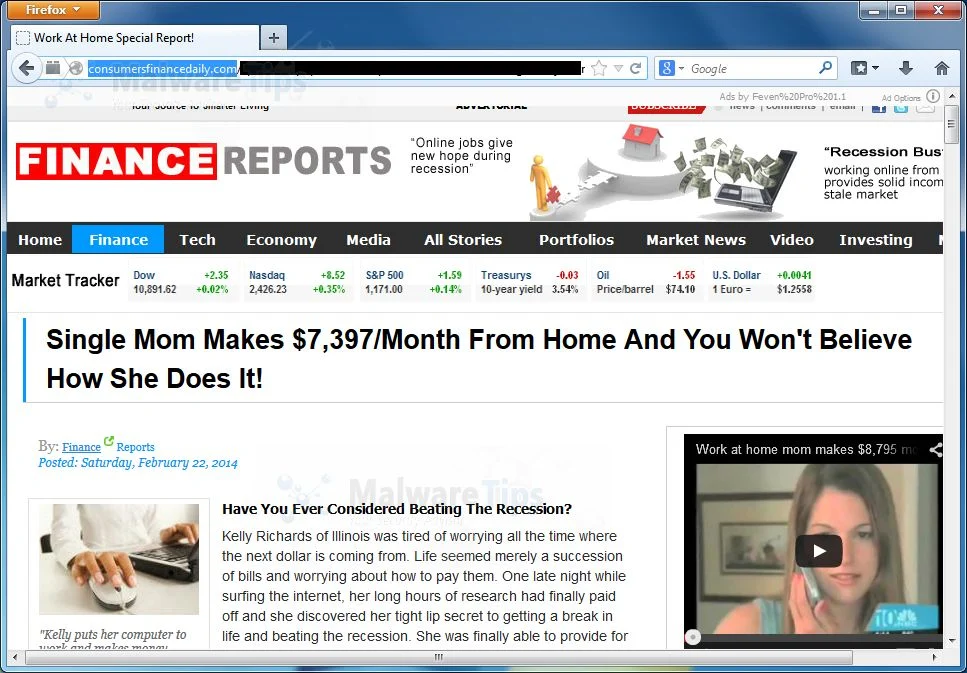Click the Dow ticker entry

pos(181,283)
